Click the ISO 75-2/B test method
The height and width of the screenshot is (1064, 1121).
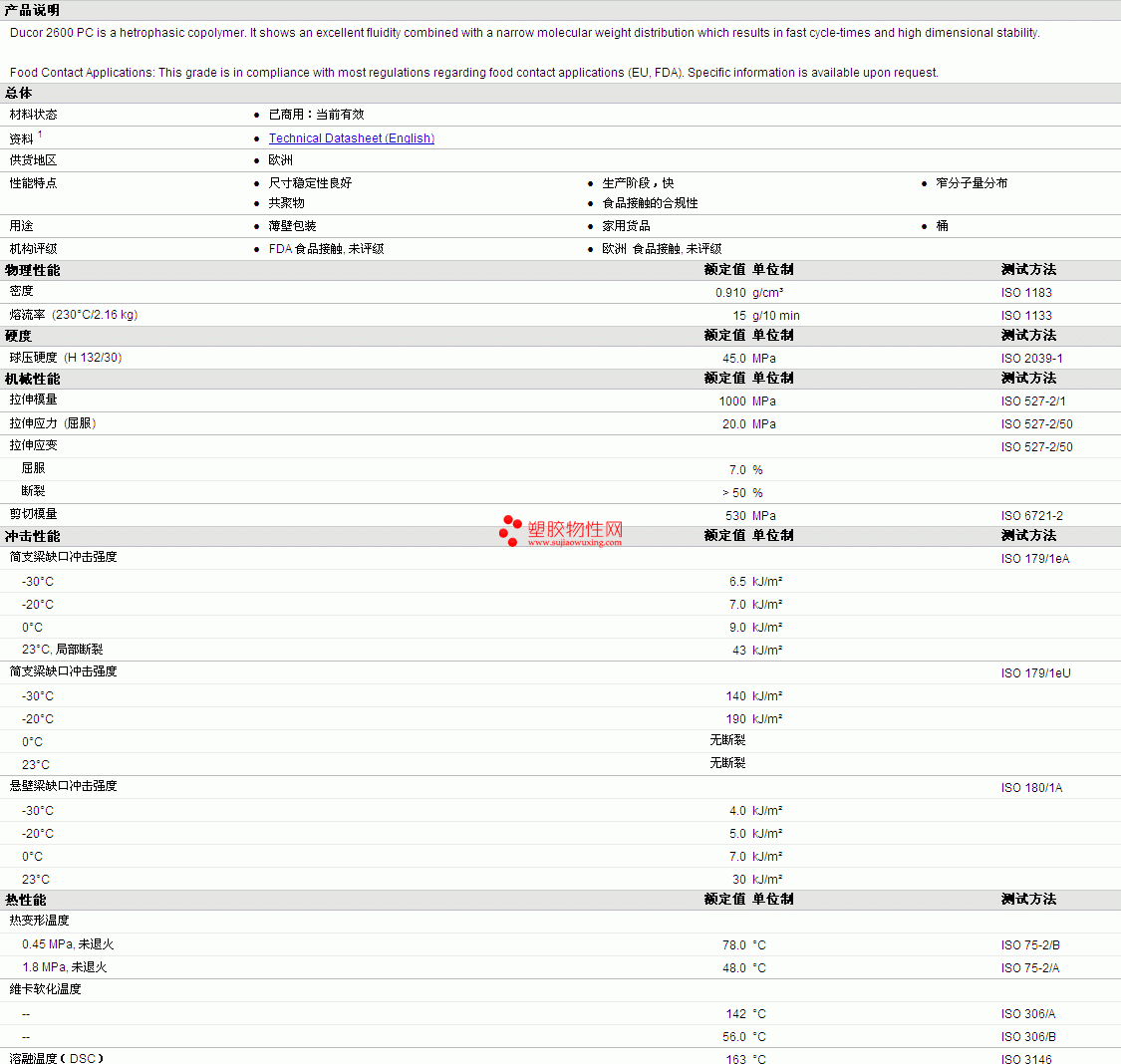click(1030, 944)
